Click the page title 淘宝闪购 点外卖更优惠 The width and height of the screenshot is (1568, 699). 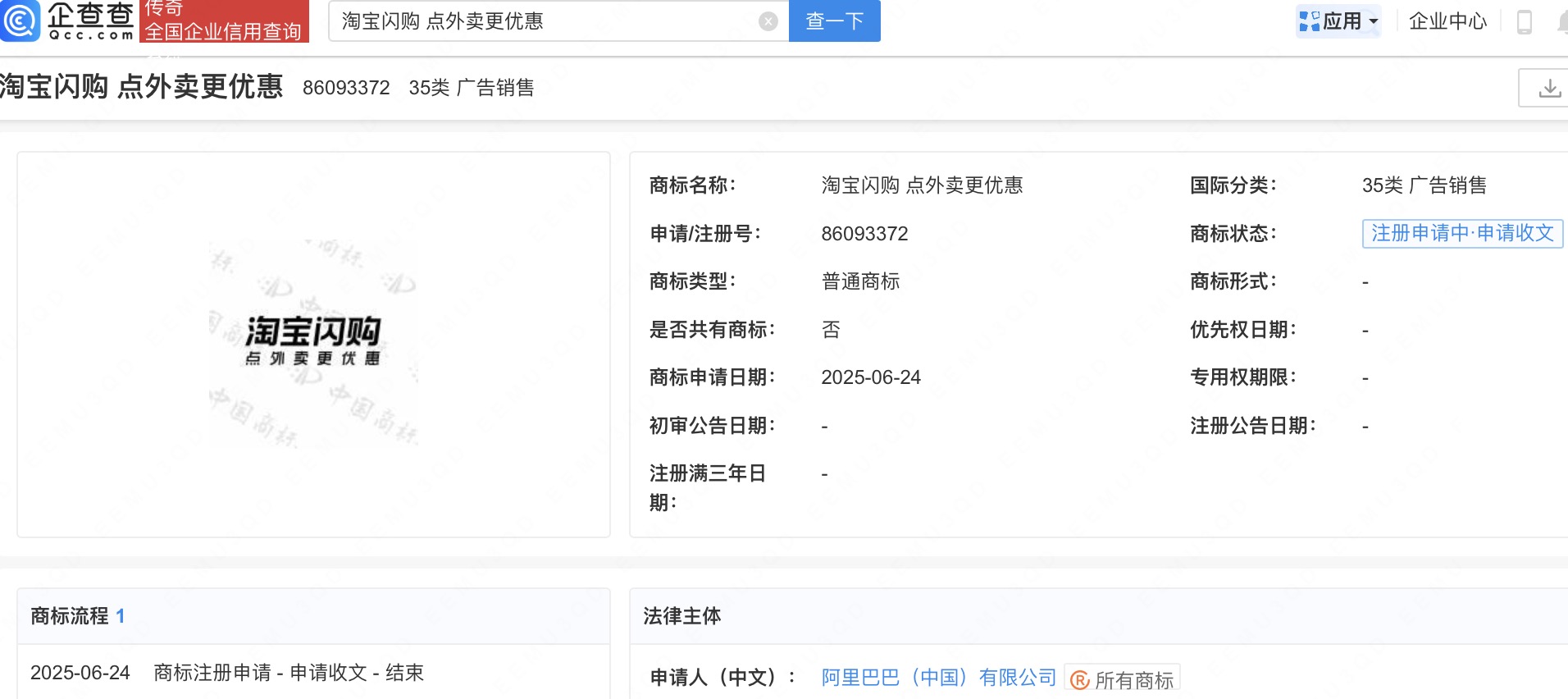[142, 86]
